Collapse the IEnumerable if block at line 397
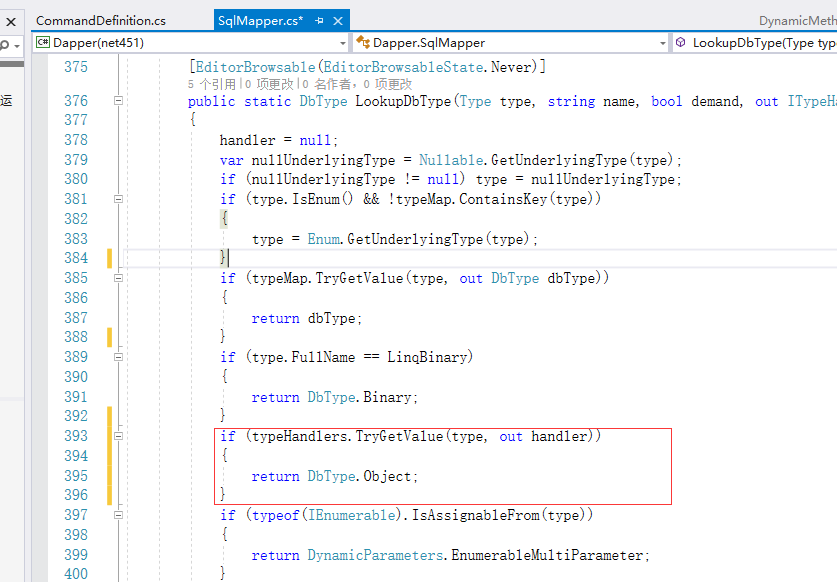Image resolution: width=837 pixels, height=582 pixels. click(119, 515)
